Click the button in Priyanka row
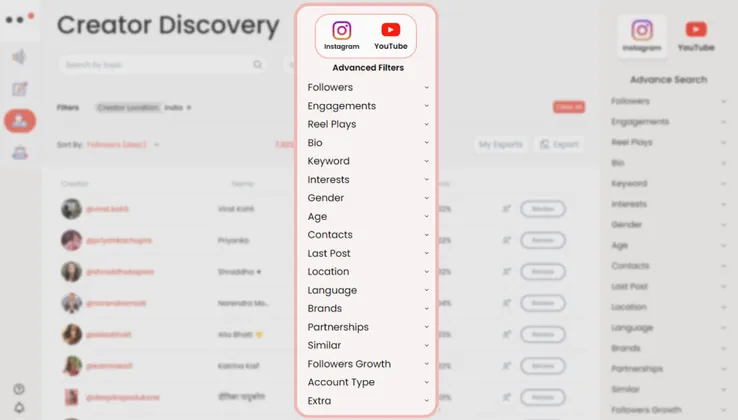The image size is (738, 420). click(x=543, y=240)
